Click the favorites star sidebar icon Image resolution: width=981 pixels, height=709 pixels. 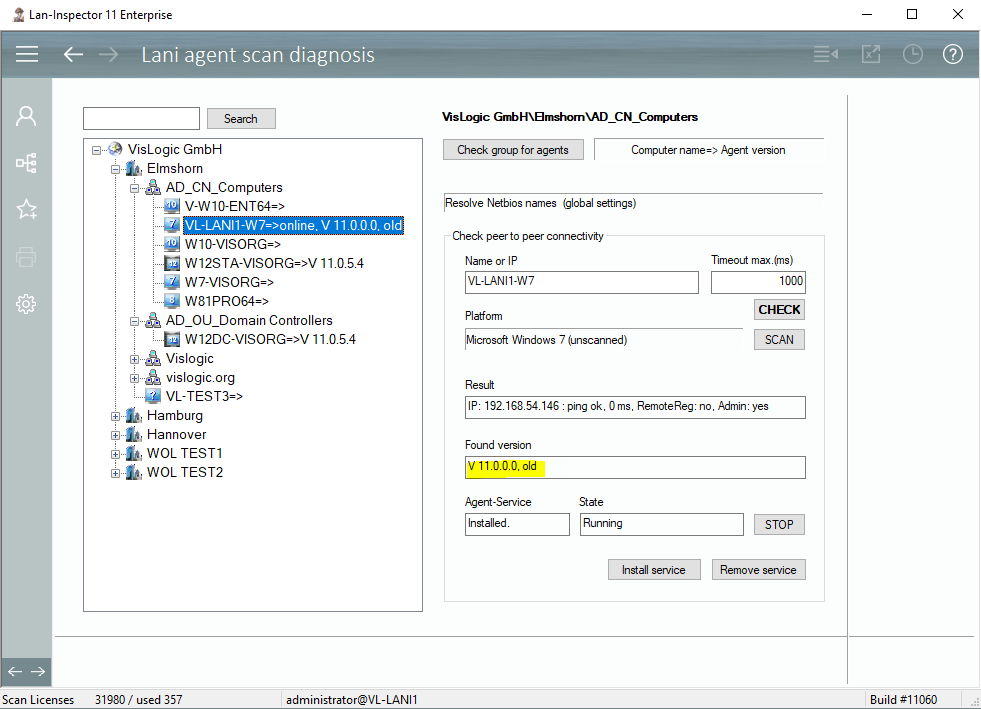click(x=26, y=209)
